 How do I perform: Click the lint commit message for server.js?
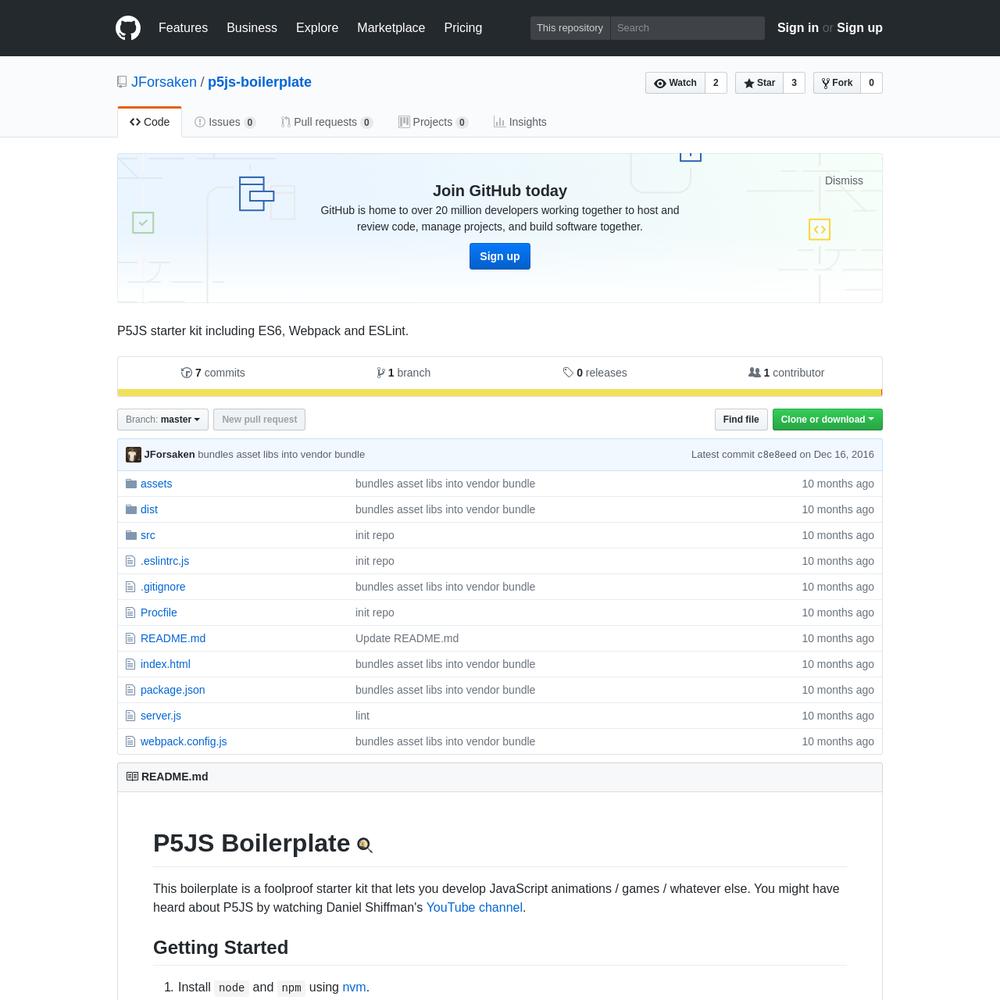(362, 716)
